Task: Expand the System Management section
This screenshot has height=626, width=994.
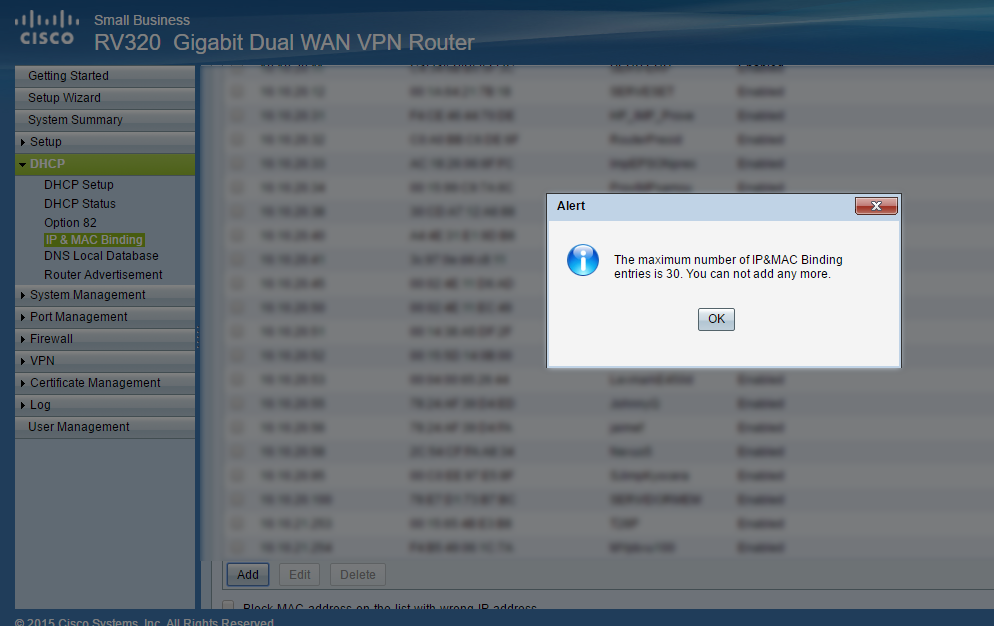Action: (x=23, y=296)
